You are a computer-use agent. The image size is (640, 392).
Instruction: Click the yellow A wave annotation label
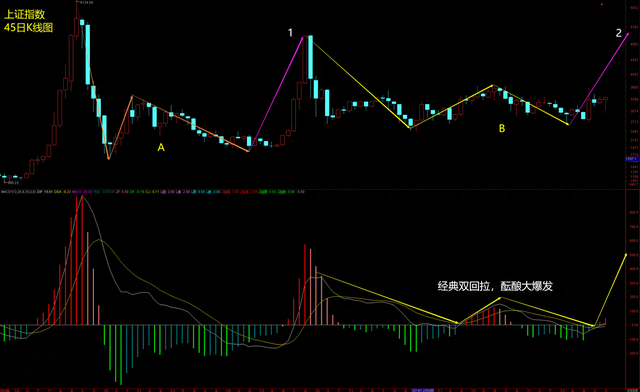[161, 147]
